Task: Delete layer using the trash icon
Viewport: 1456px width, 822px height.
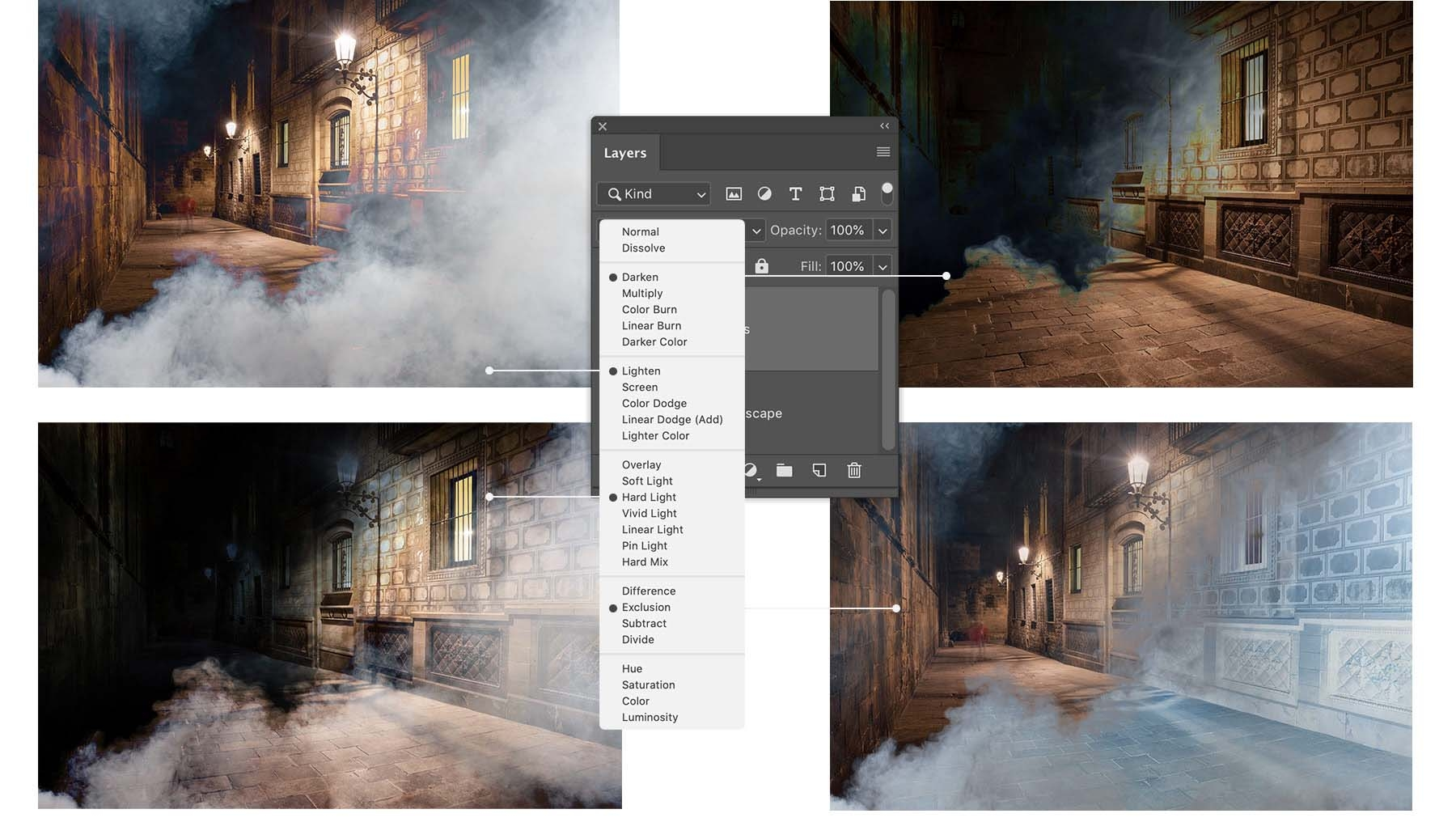Action: point(853,470)
